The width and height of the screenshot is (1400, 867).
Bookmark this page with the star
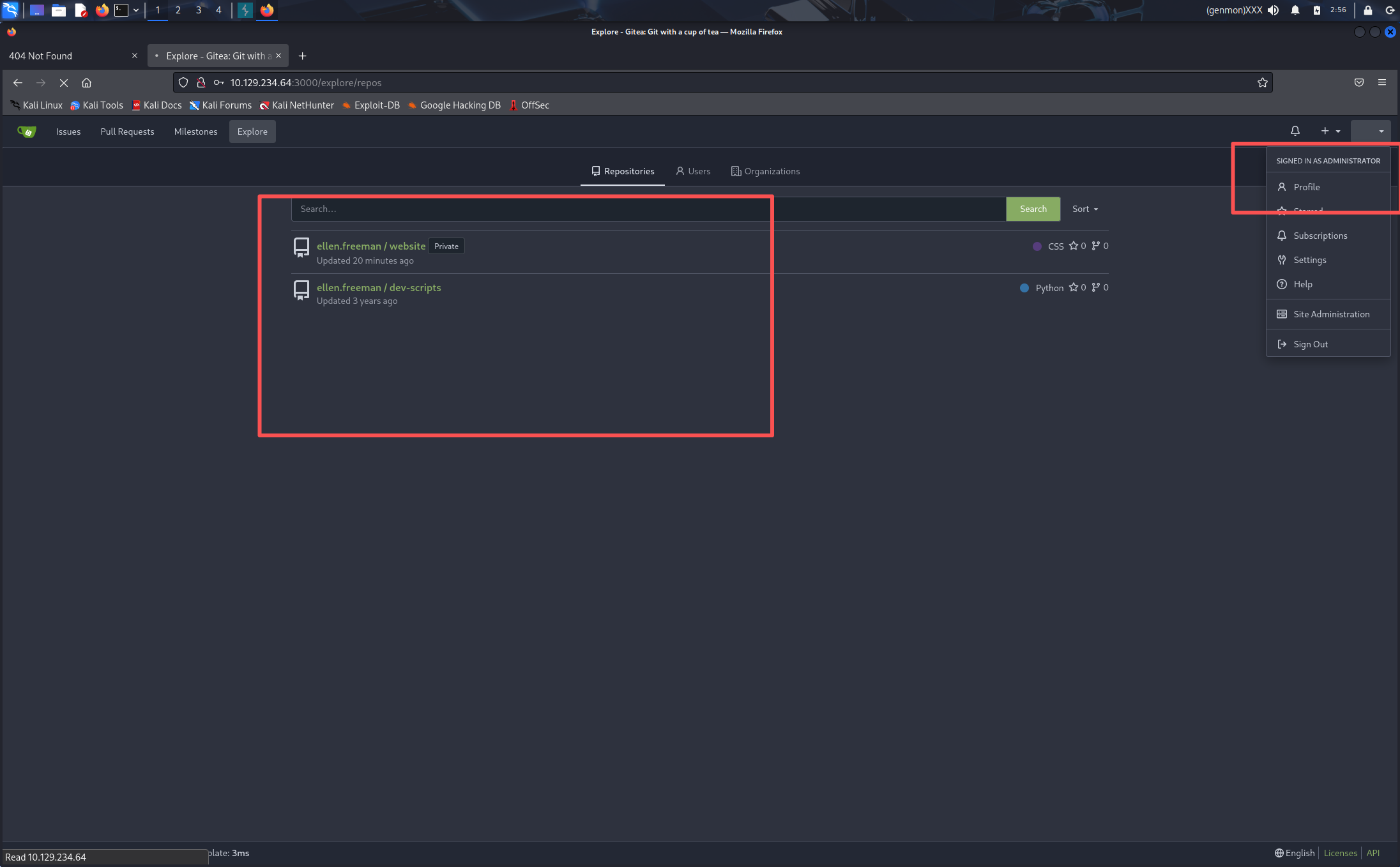[1262, 82]
